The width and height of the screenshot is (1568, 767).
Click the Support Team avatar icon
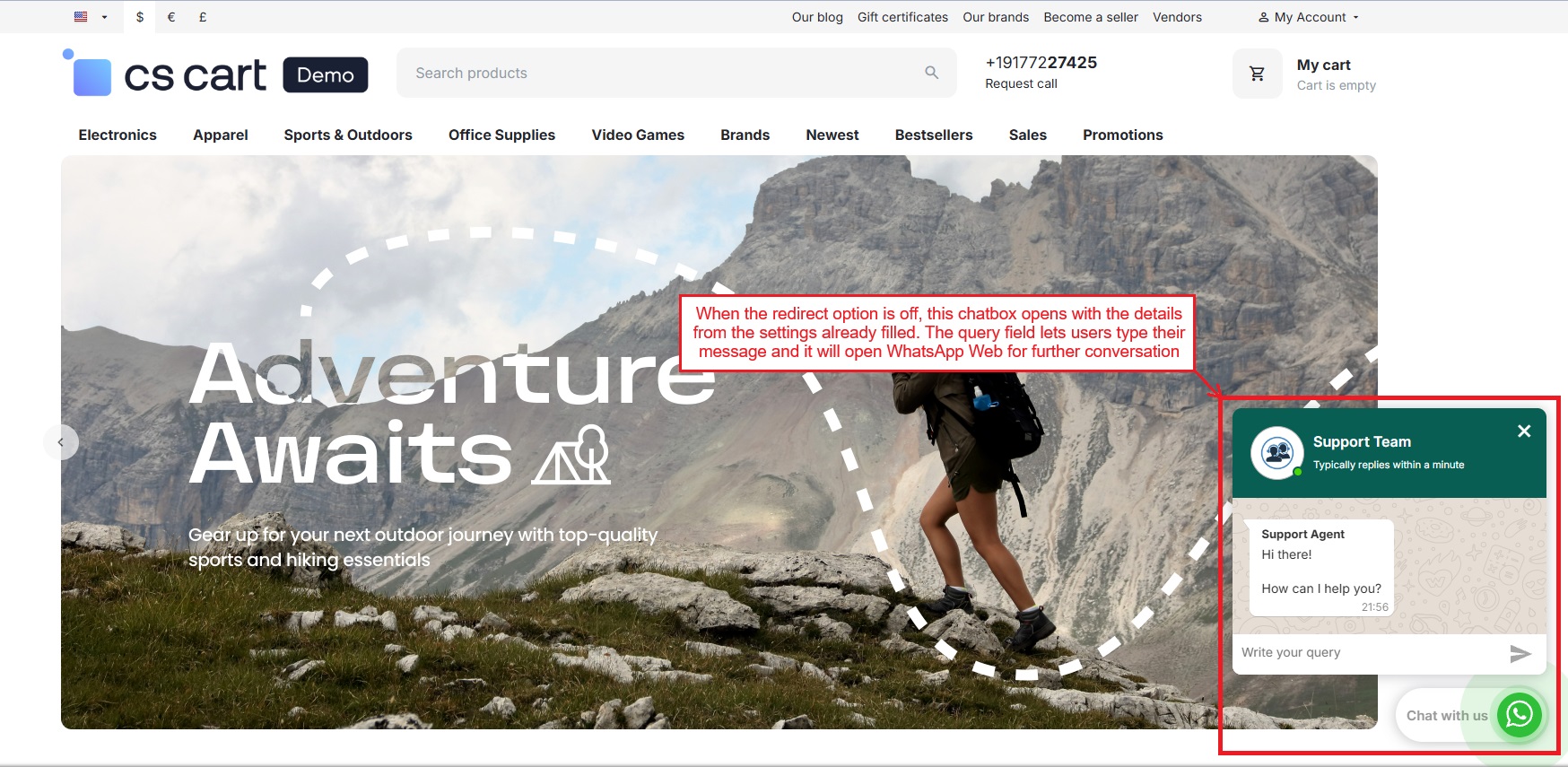tap(1276, 453)
